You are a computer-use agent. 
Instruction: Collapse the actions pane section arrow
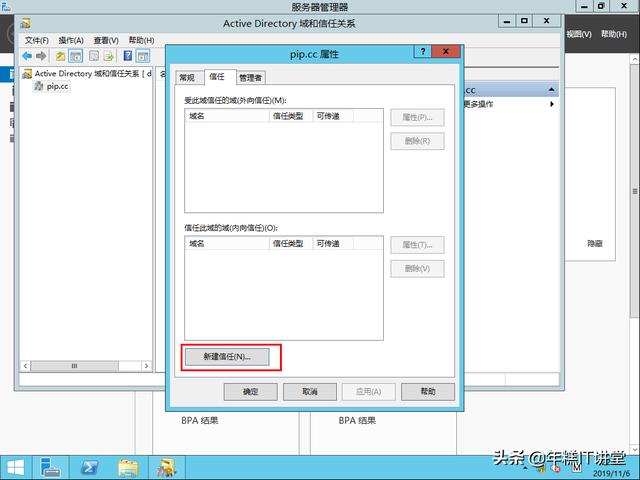tap(551, 89)
